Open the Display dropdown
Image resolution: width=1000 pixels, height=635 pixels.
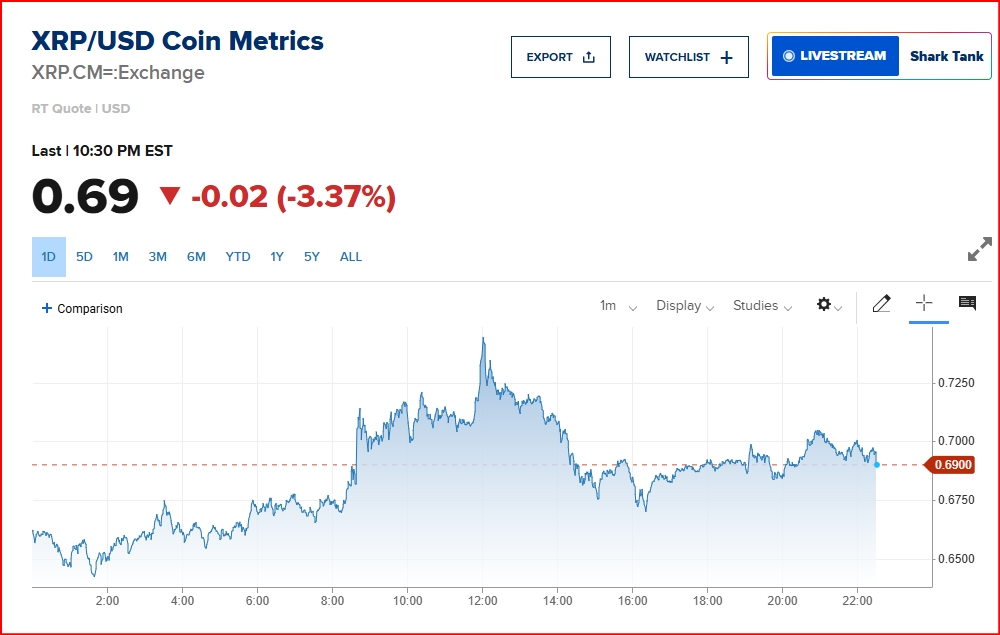(685, 306)
